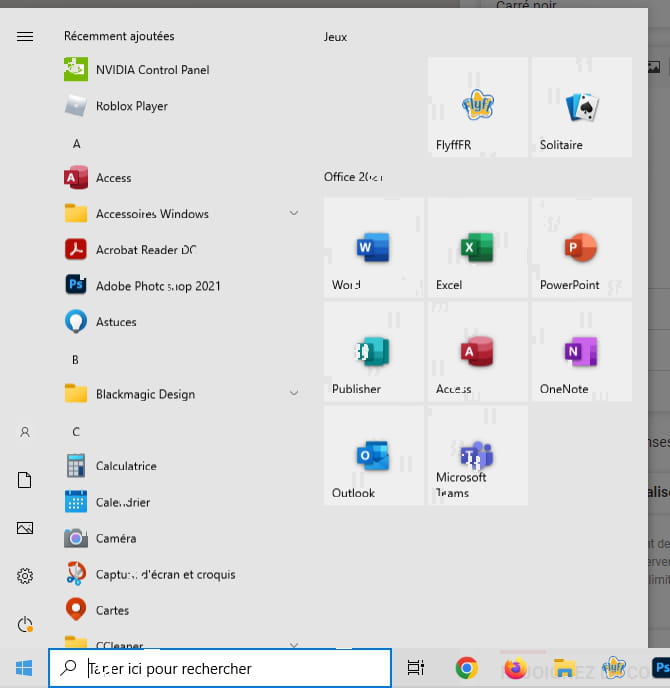Open Settings gear in Start sidebar
Screen dimensions: 670x688
click(25, 576)
